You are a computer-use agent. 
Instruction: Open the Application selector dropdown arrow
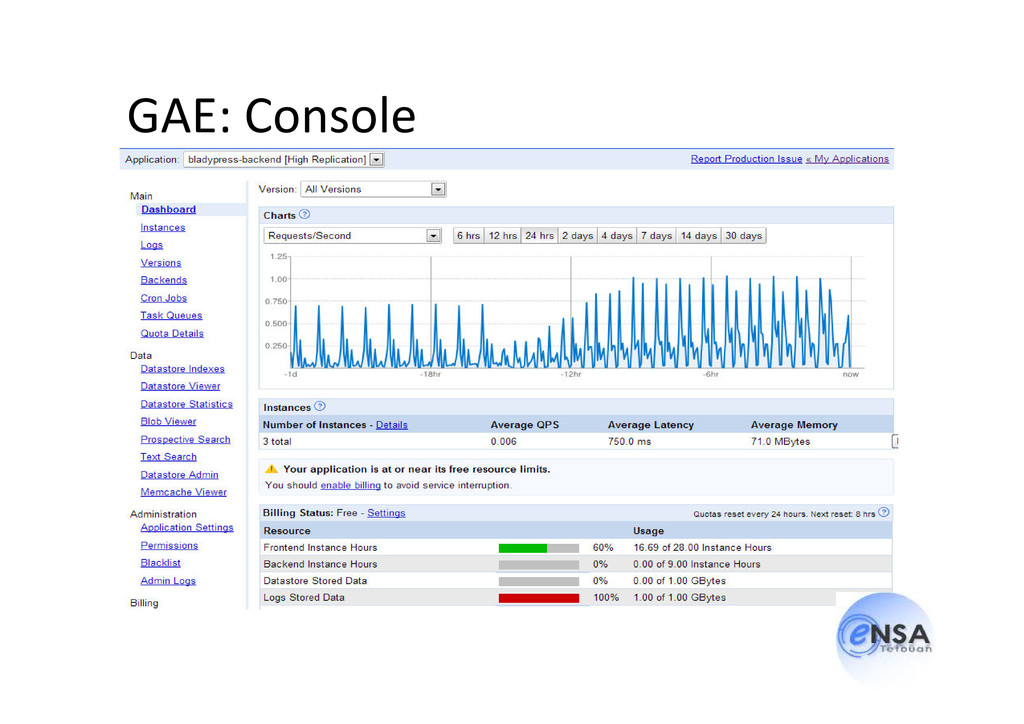[x=376, y=159]
